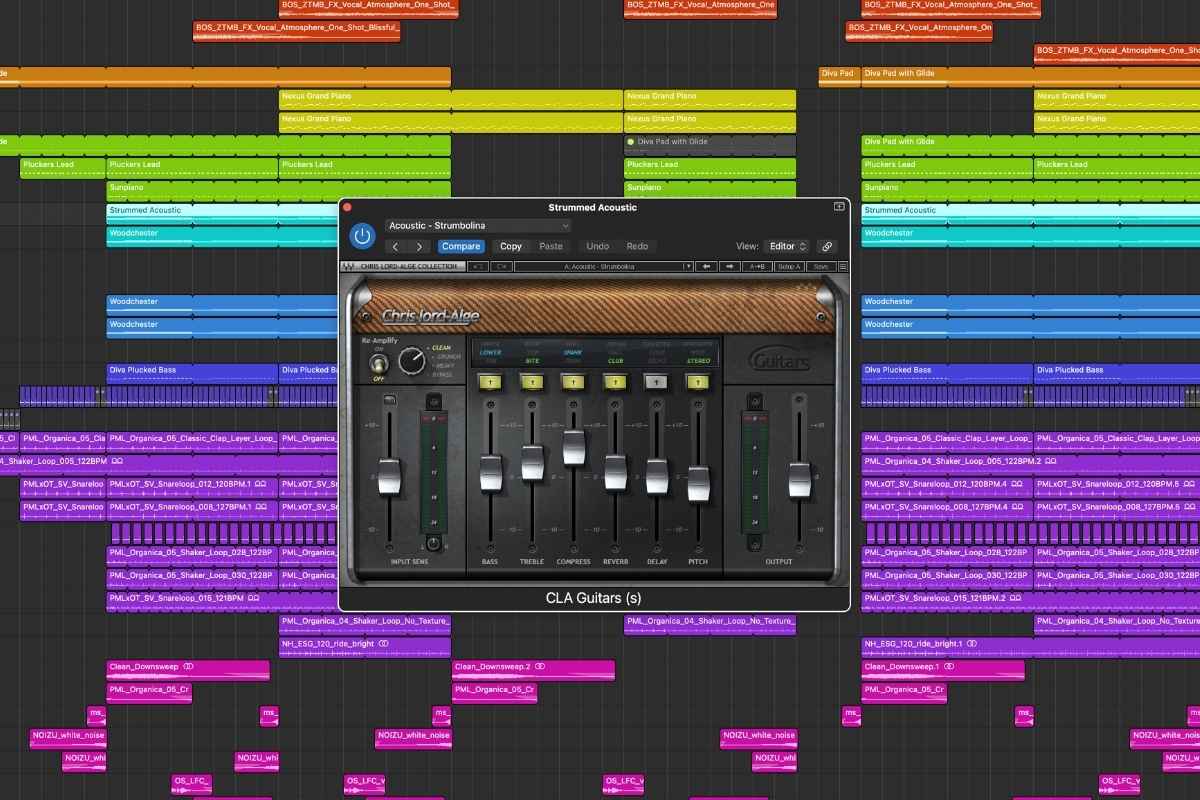Click the Strummed Acoustic plugin window title
The image size is (1200, 800).
coord(592,207)
